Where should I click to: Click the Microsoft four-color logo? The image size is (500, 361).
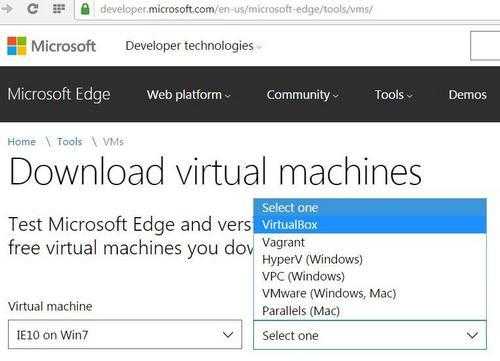coord(17,46)
